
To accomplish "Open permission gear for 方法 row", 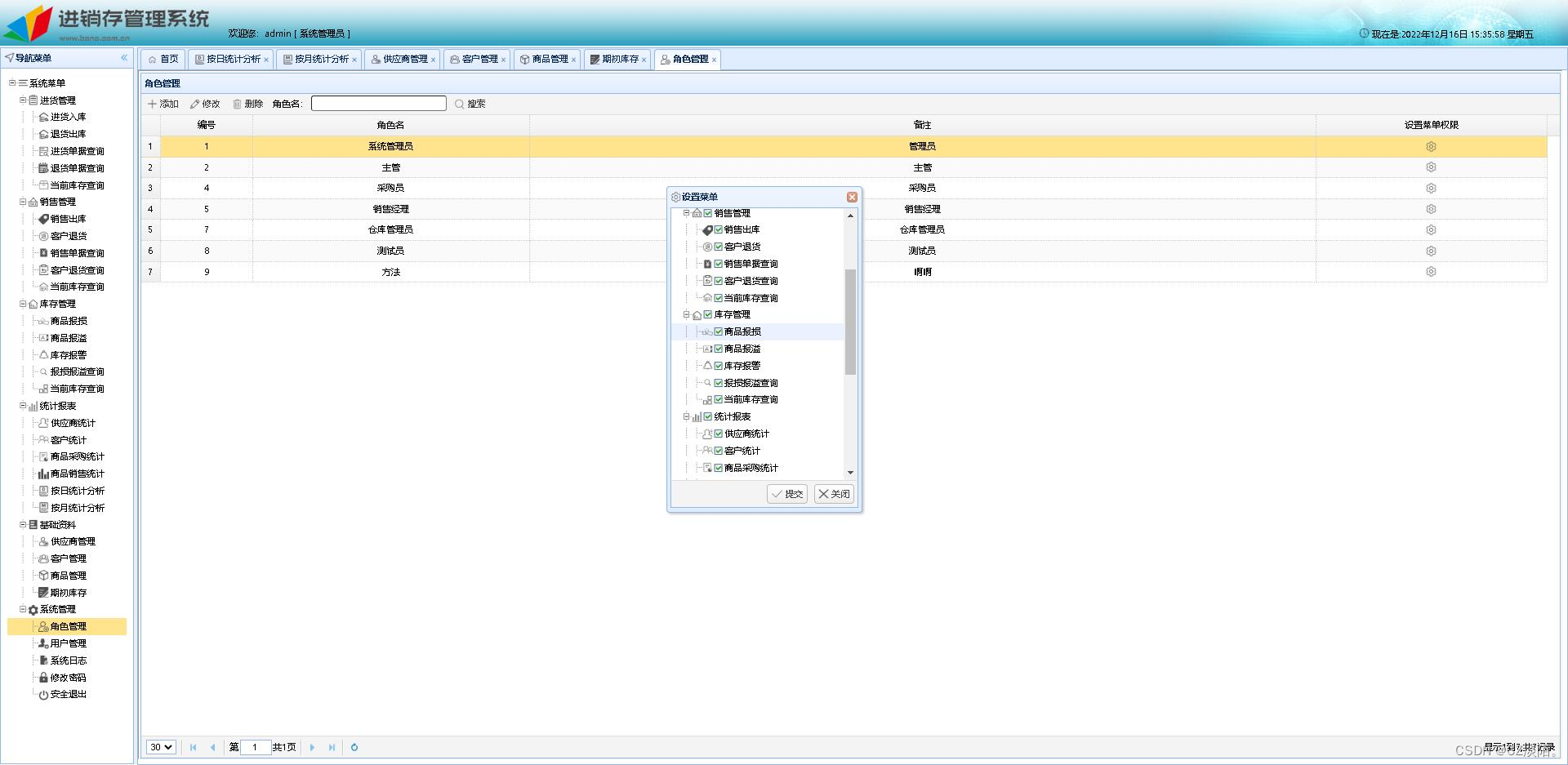I will tap(1431, 272).
